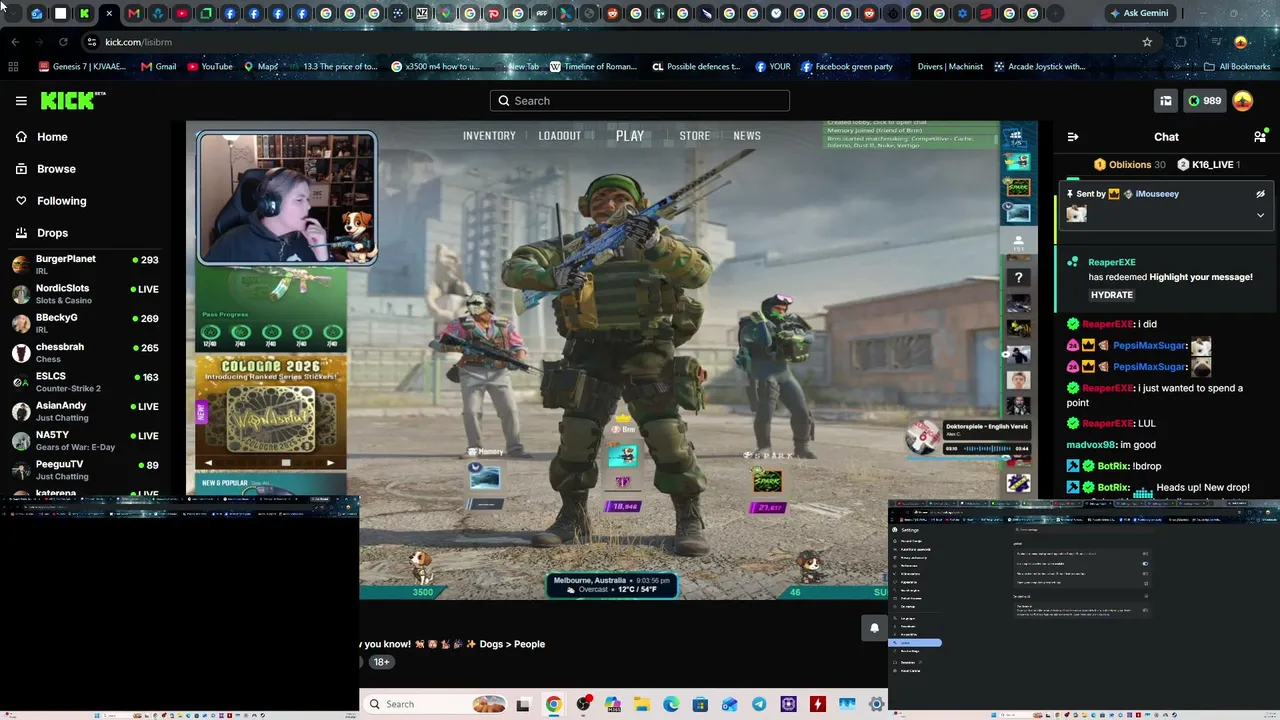Viewport: 1280px width, 720px height.
Task: Open chessbrah channel in sidebar
Action: click(x=85, y=352)
